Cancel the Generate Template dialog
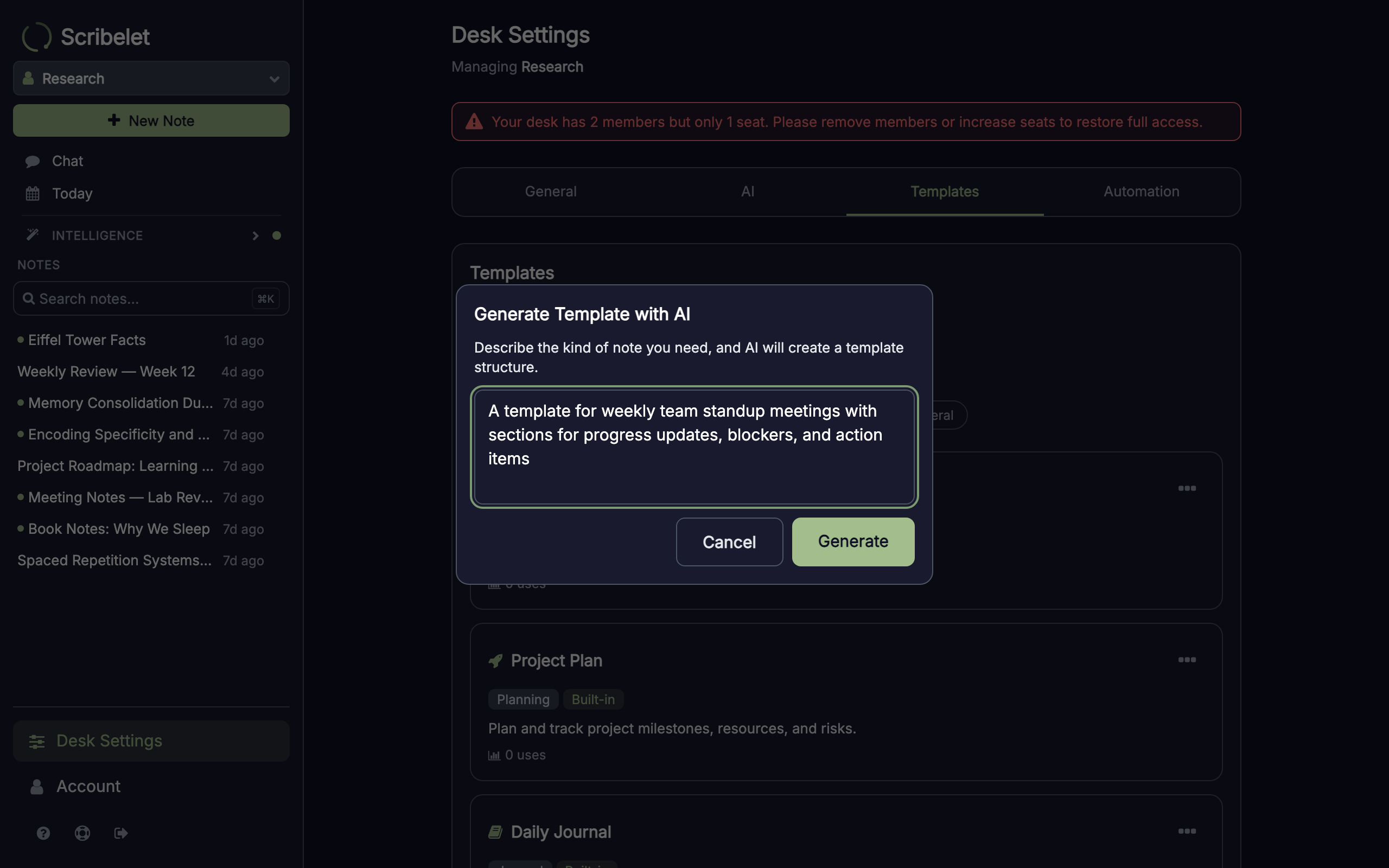This screenshot has width=1389, height=868. pyautogui.click(x=729, y=542)
